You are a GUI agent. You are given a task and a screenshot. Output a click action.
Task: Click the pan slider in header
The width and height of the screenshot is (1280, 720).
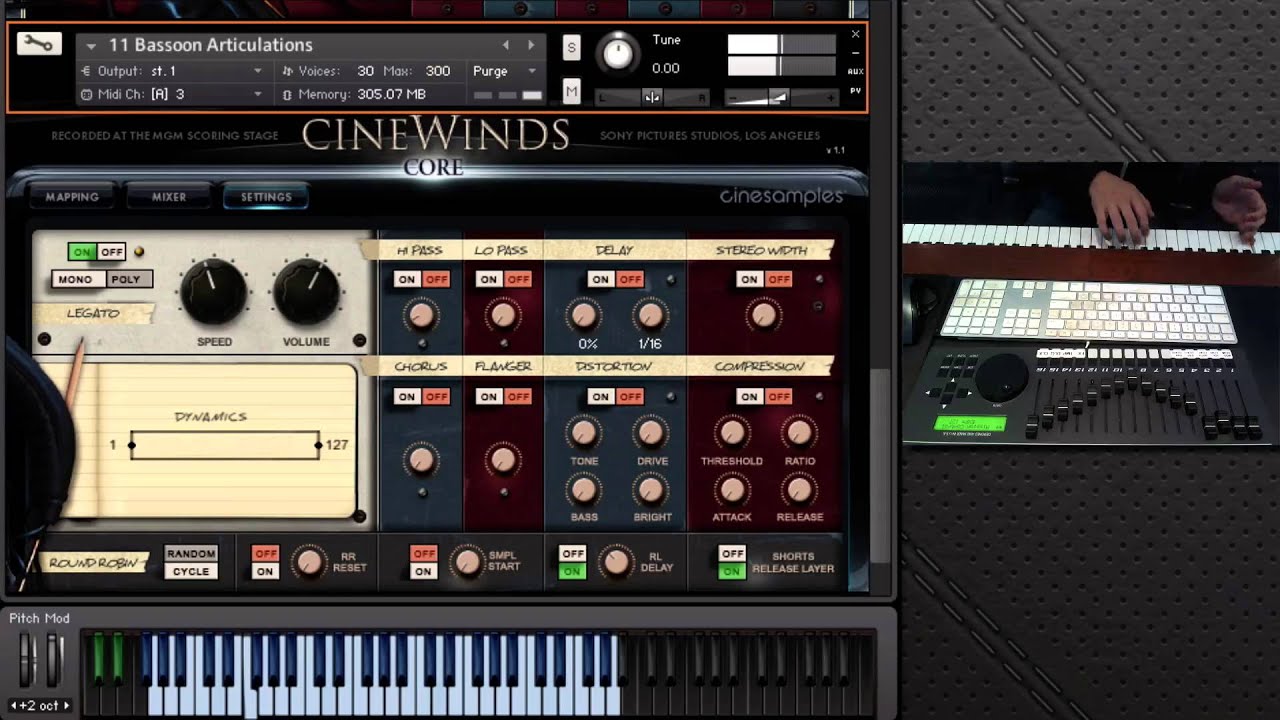[x=652, y=97]
